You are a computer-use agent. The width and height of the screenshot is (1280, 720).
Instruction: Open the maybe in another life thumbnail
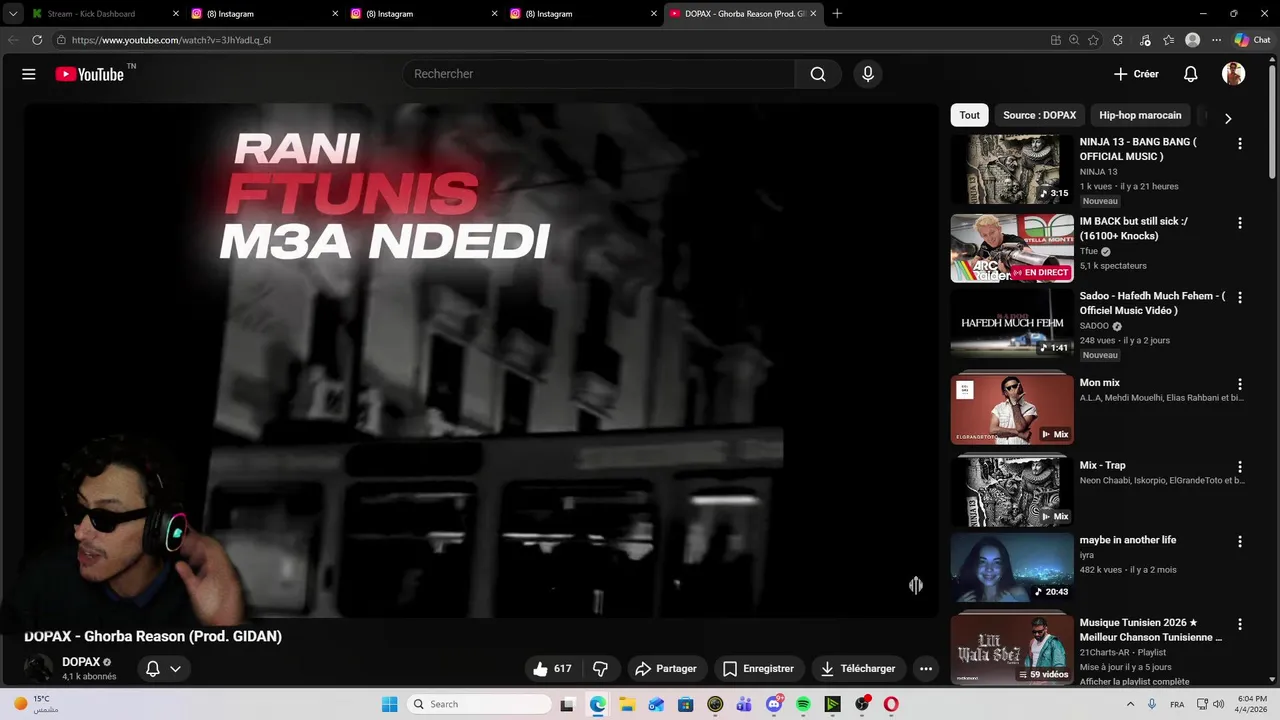(x=1012, y=567)
